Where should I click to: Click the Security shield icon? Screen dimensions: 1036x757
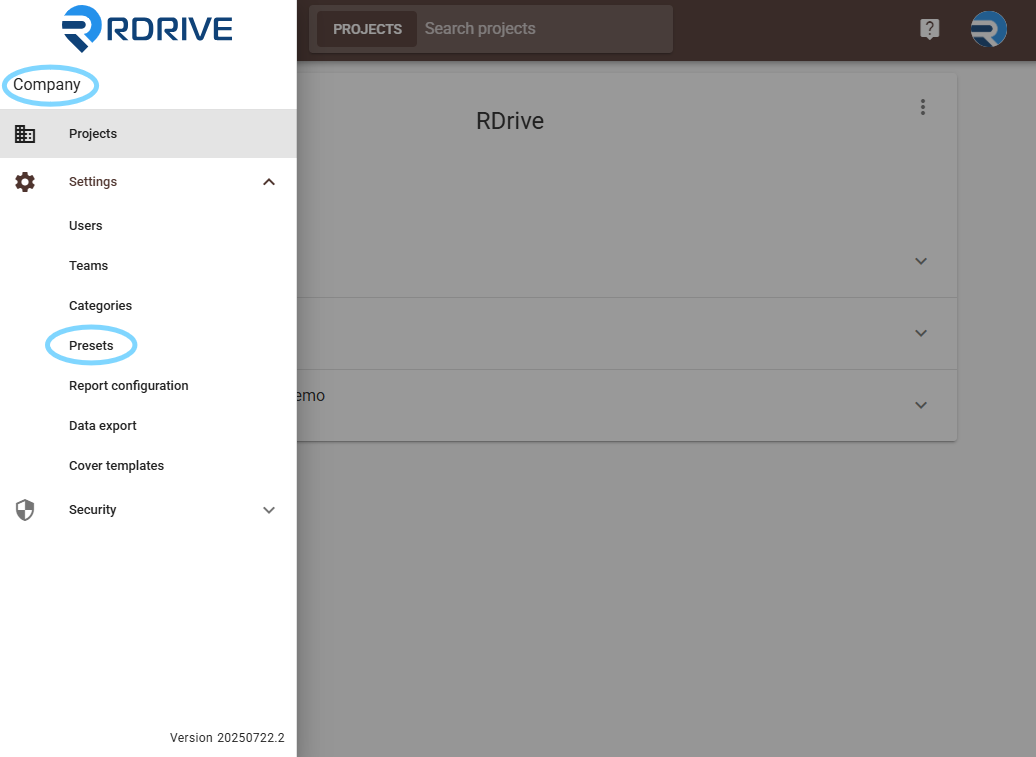click(x=25, y=510)
